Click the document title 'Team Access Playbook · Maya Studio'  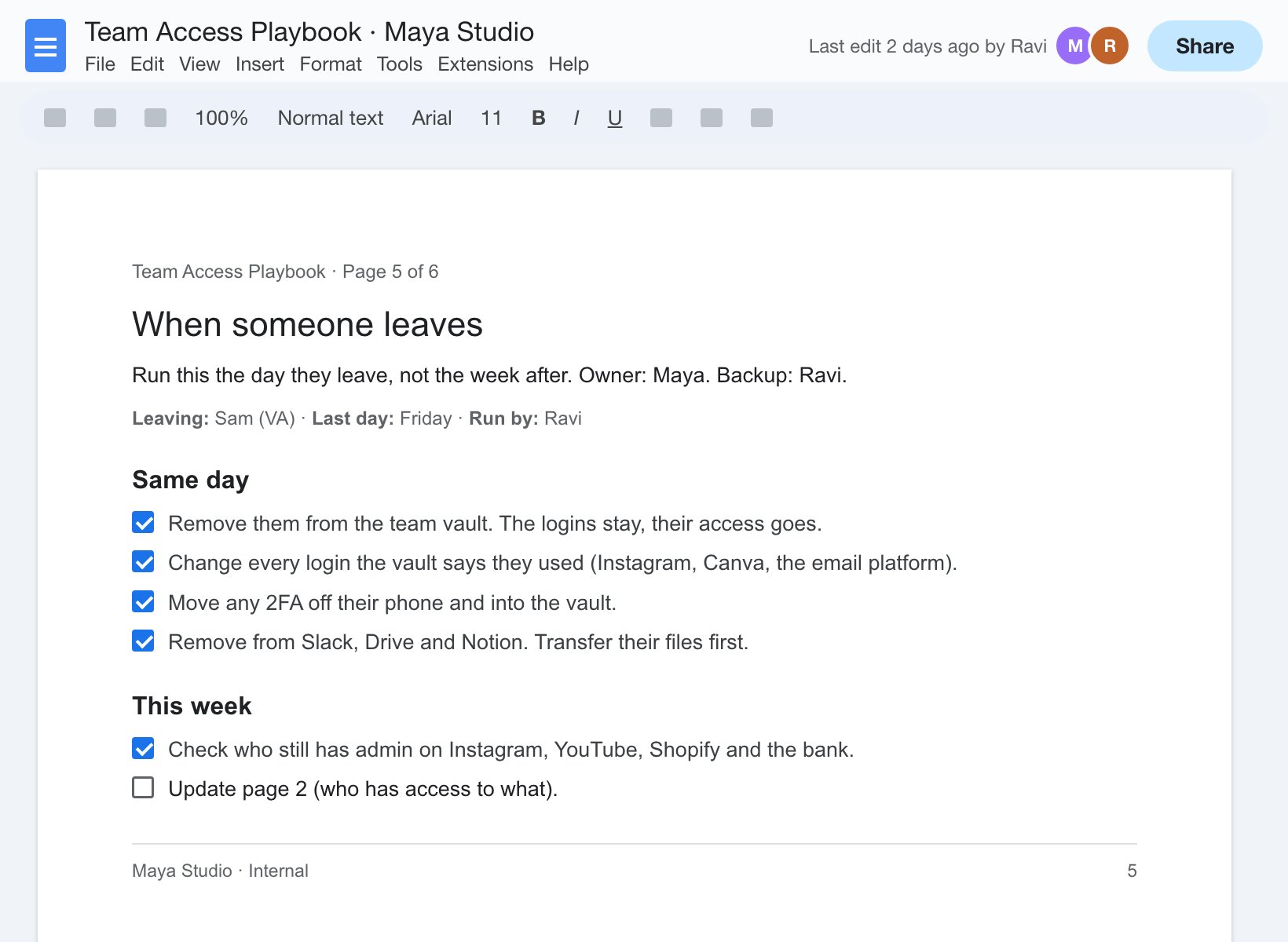click(309, 32)
